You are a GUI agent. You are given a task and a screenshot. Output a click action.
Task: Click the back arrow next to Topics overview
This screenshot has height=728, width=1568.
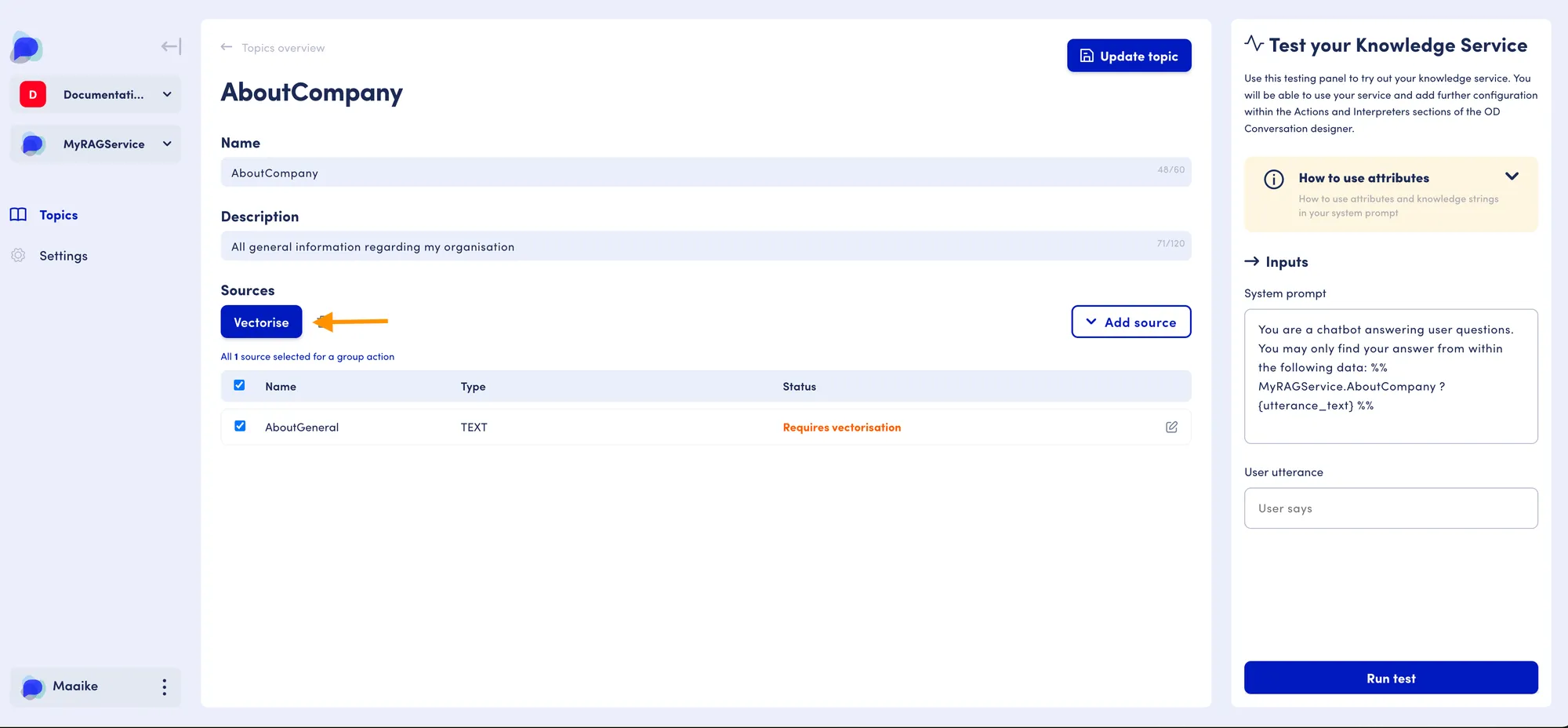tap(227, 47)
